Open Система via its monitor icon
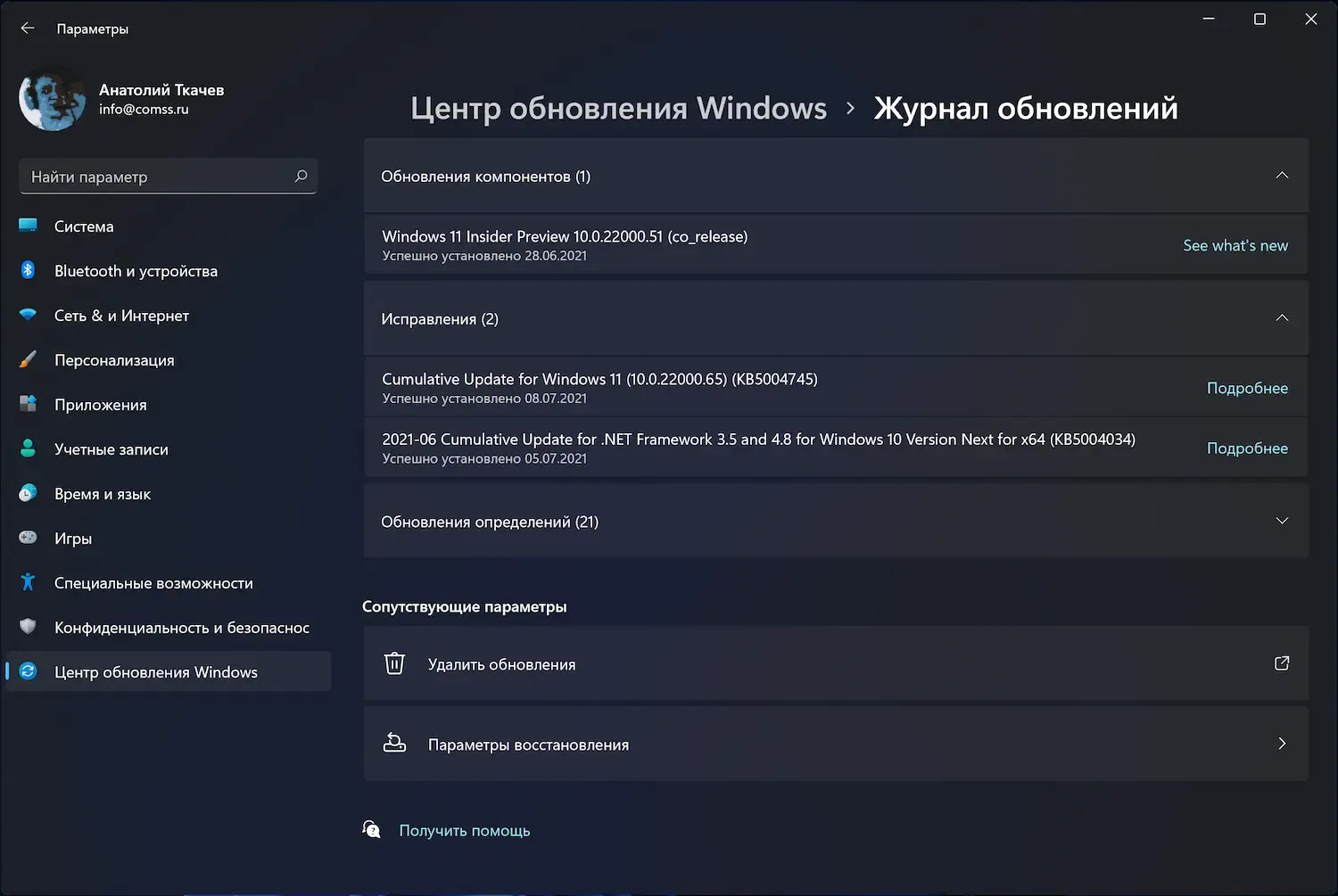The height and width of the screenshot is (896, 1338). [x=28, y=226]
